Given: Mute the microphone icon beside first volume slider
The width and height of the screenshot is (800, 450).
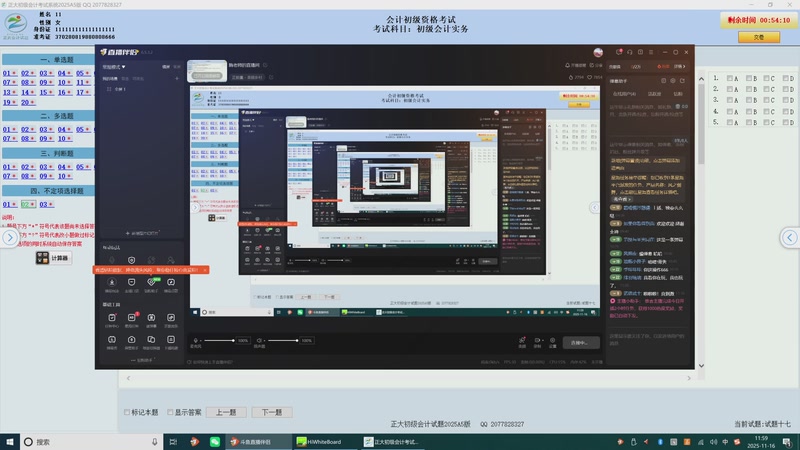Looking at the screenshot, I should pyautogui.click(x=195, y=340).
